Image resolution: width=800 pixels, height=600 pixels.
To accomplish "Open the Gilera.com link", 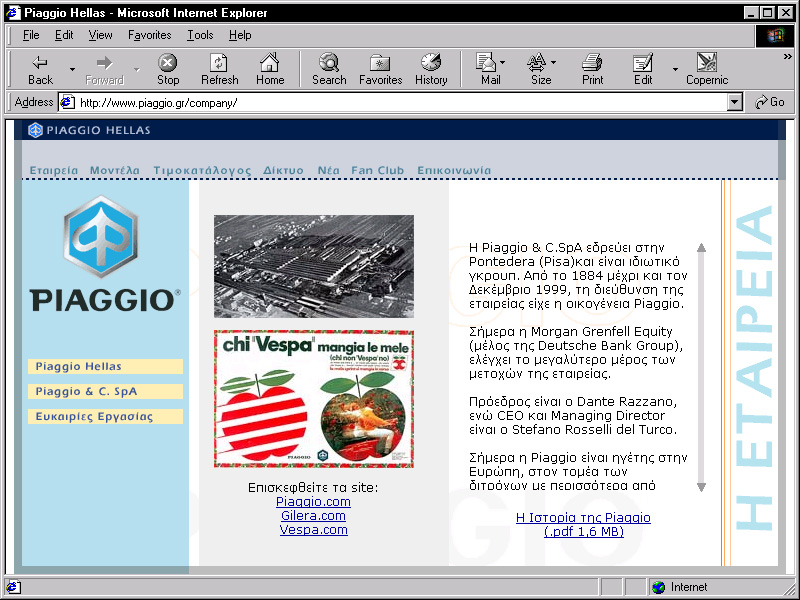I will [313, 516].
